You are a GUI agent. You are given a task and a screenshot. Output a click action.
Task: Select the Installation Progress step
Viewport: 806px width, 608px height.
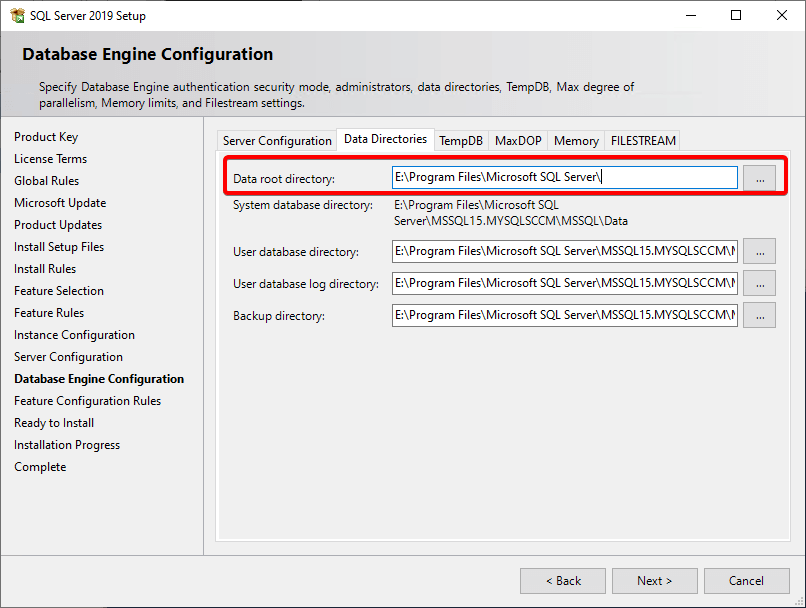(67, 445)
